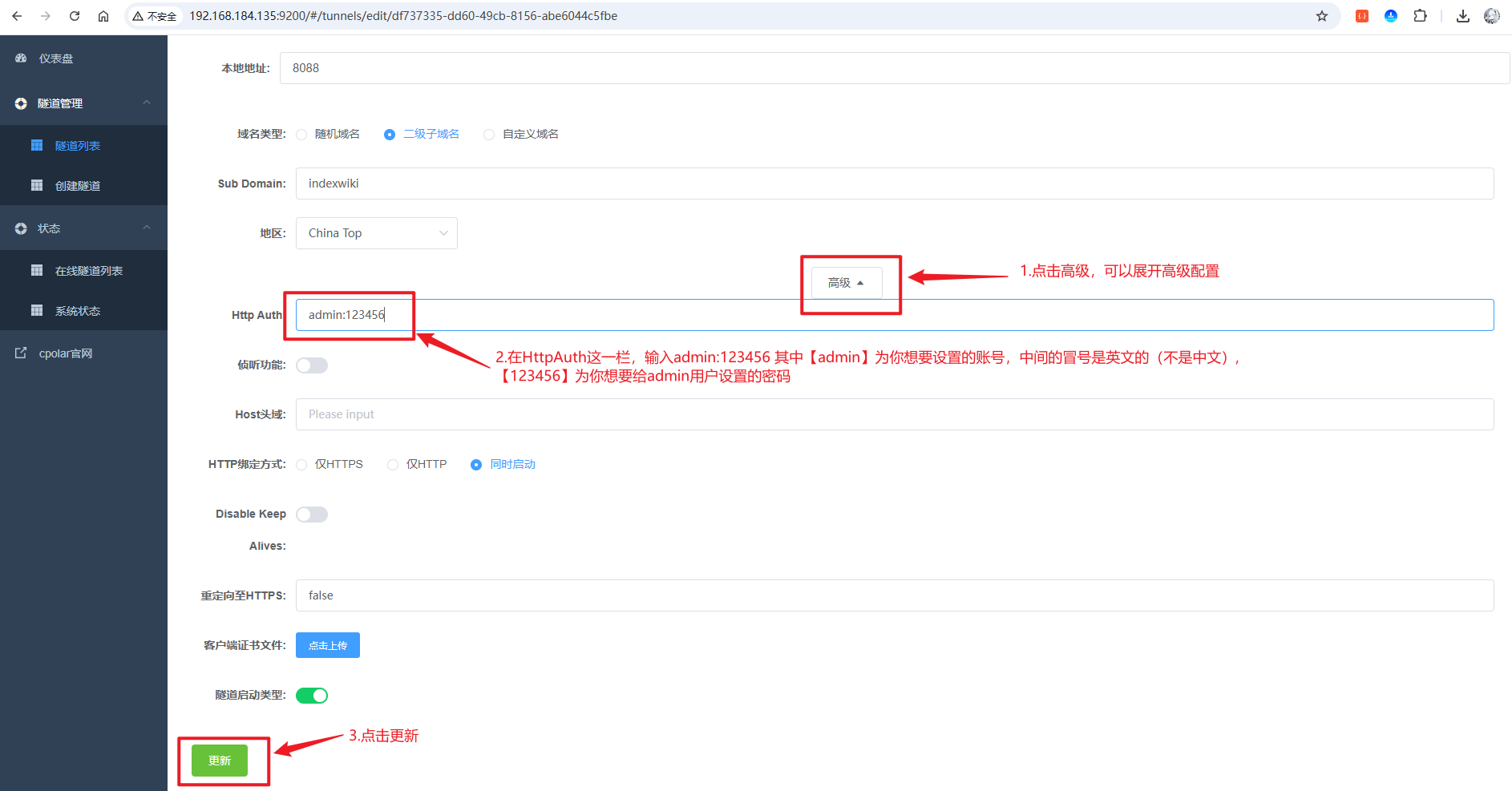Click the online tunnel list grid icon
Viewport: 1512px width, 791px height.
(x=37, y=270)
